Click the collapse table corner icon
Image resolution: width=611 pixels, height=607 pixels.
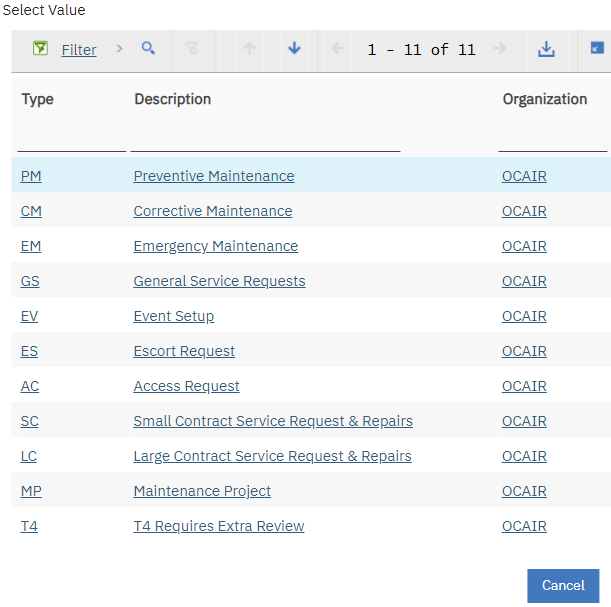click(597, 48)
